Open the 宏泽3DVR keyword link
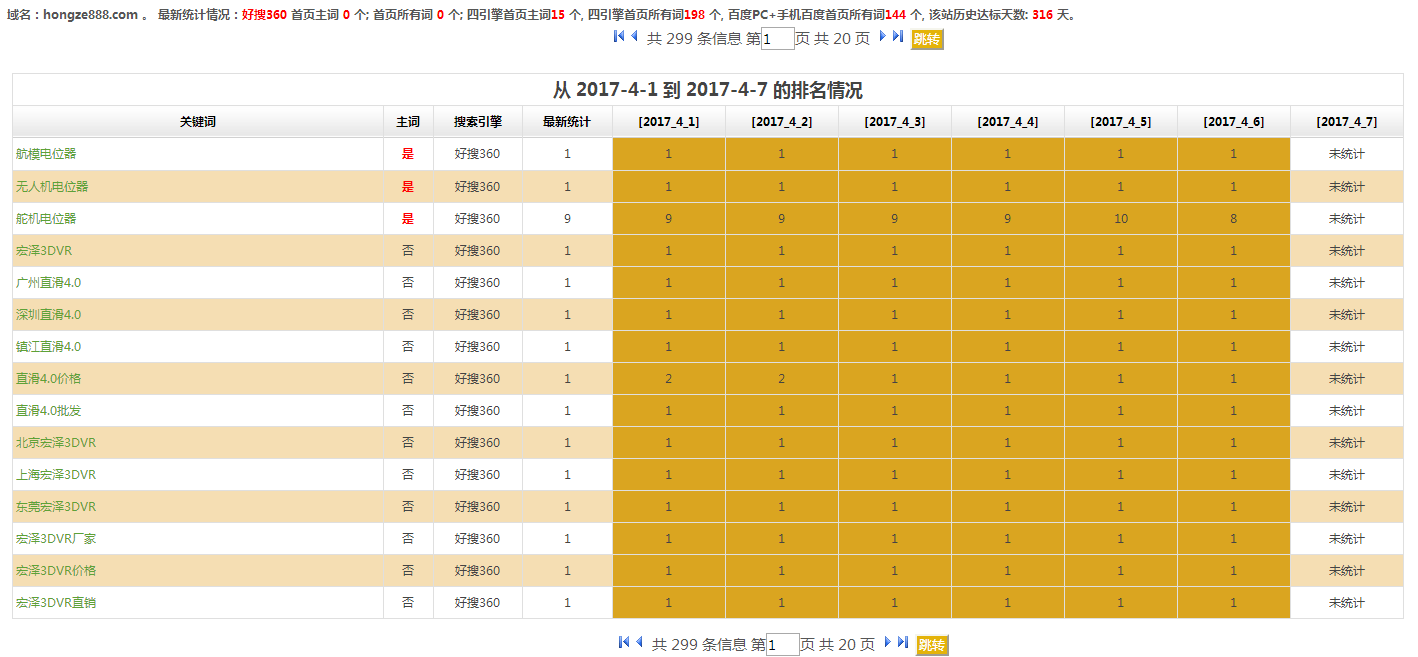1418x657 pixels. coord(44,250)
